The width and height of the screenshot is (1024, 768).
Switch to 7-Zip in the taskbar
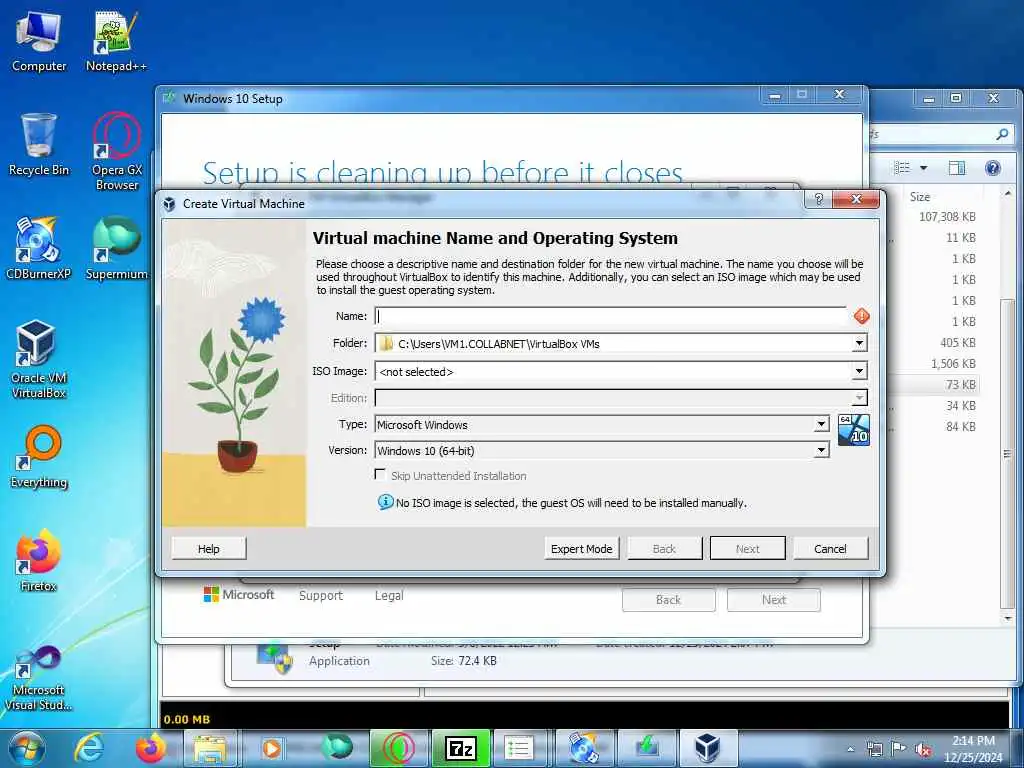[460, 748]
